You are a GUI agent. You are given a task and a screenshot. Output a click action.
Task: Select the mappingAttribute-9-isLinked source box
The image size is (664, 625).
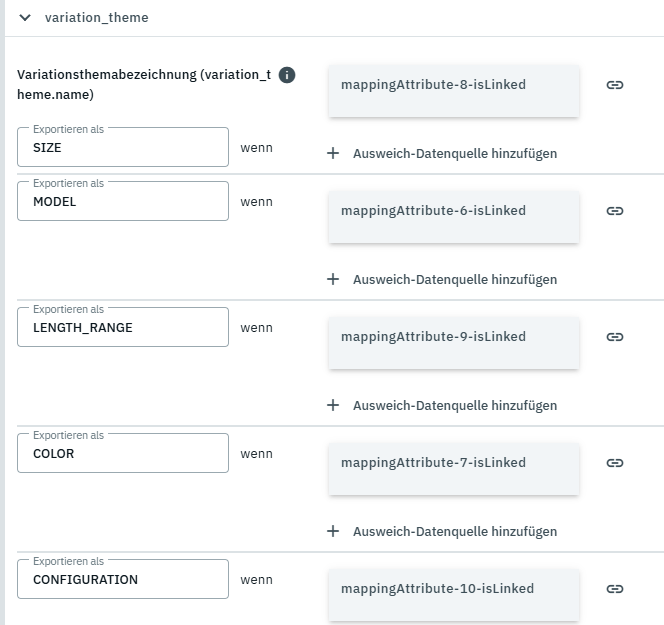(453, 342)
